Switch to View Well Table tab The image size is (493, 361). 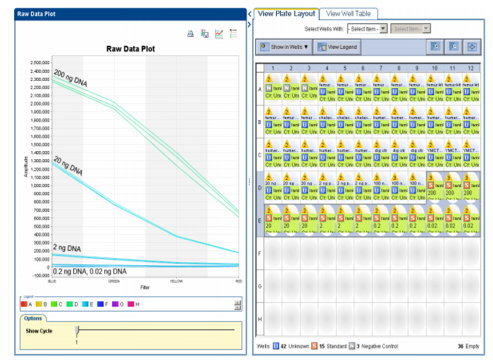(x=348, y=14)
